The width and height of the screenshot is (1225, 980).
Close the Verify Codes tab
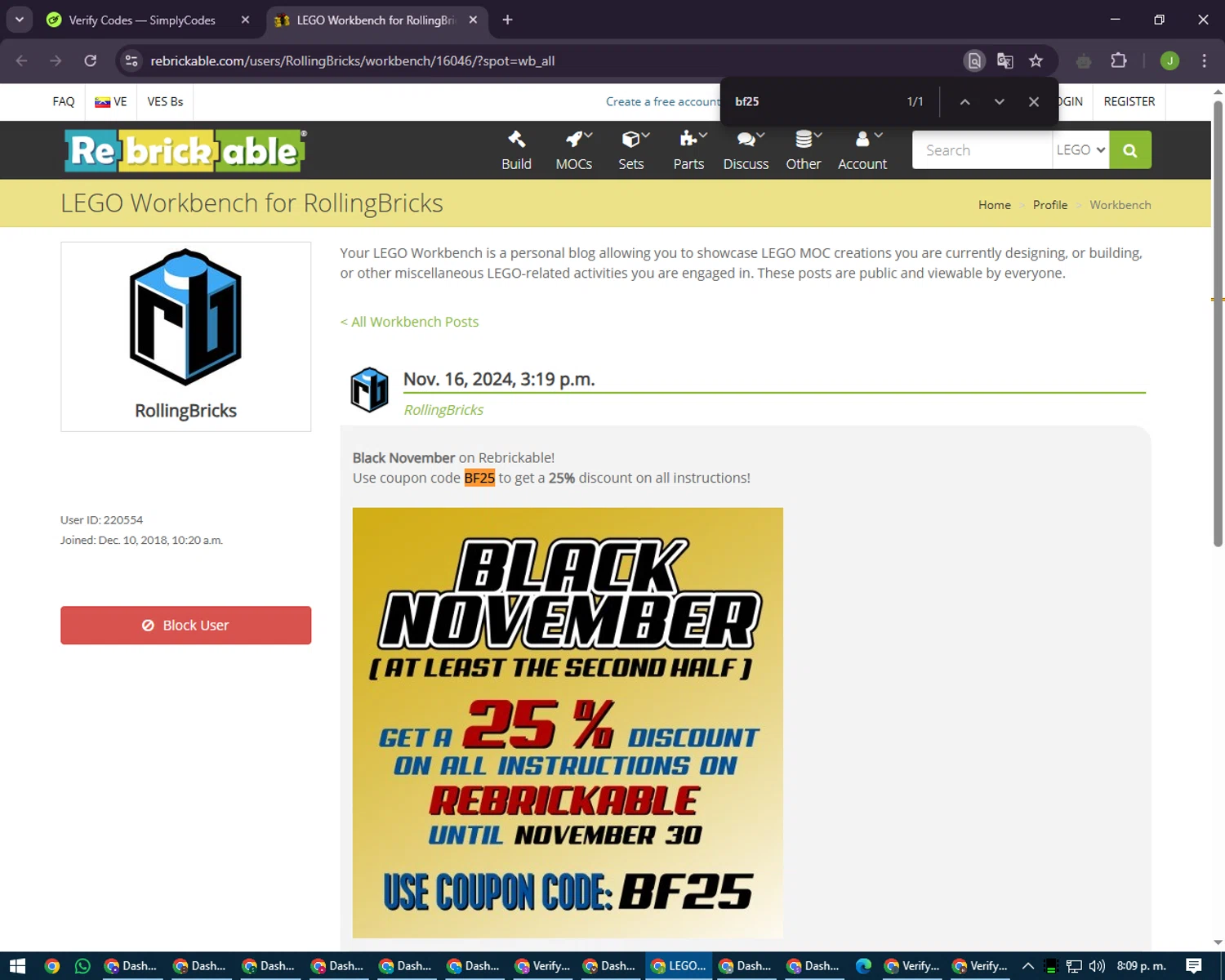[245, 20]
